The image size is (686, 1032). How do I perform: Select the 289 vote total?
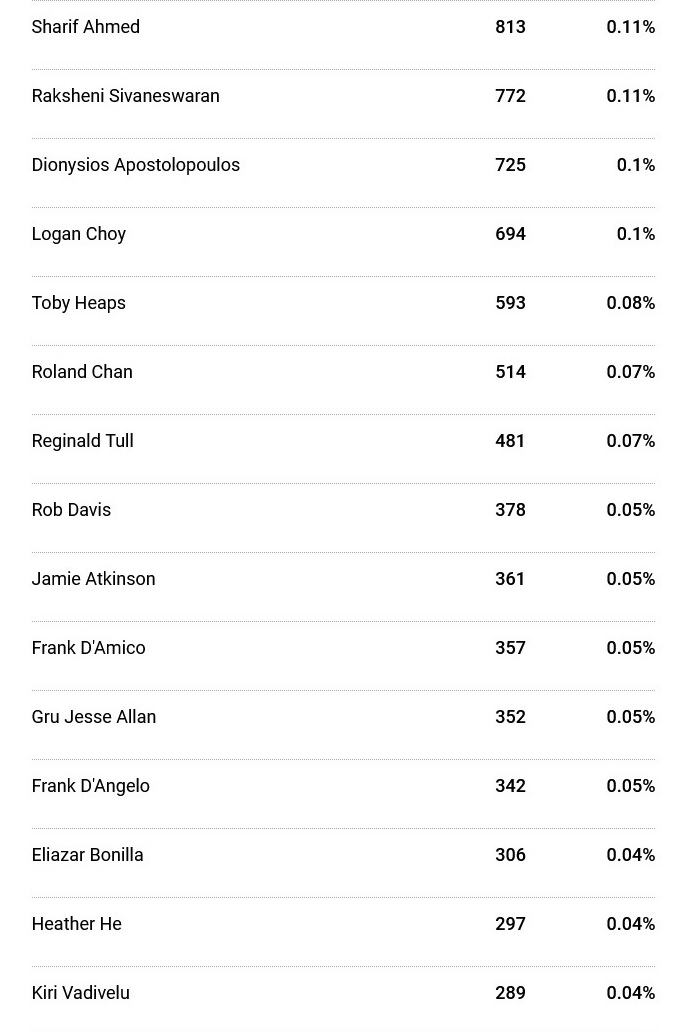[x=510, y=993]
